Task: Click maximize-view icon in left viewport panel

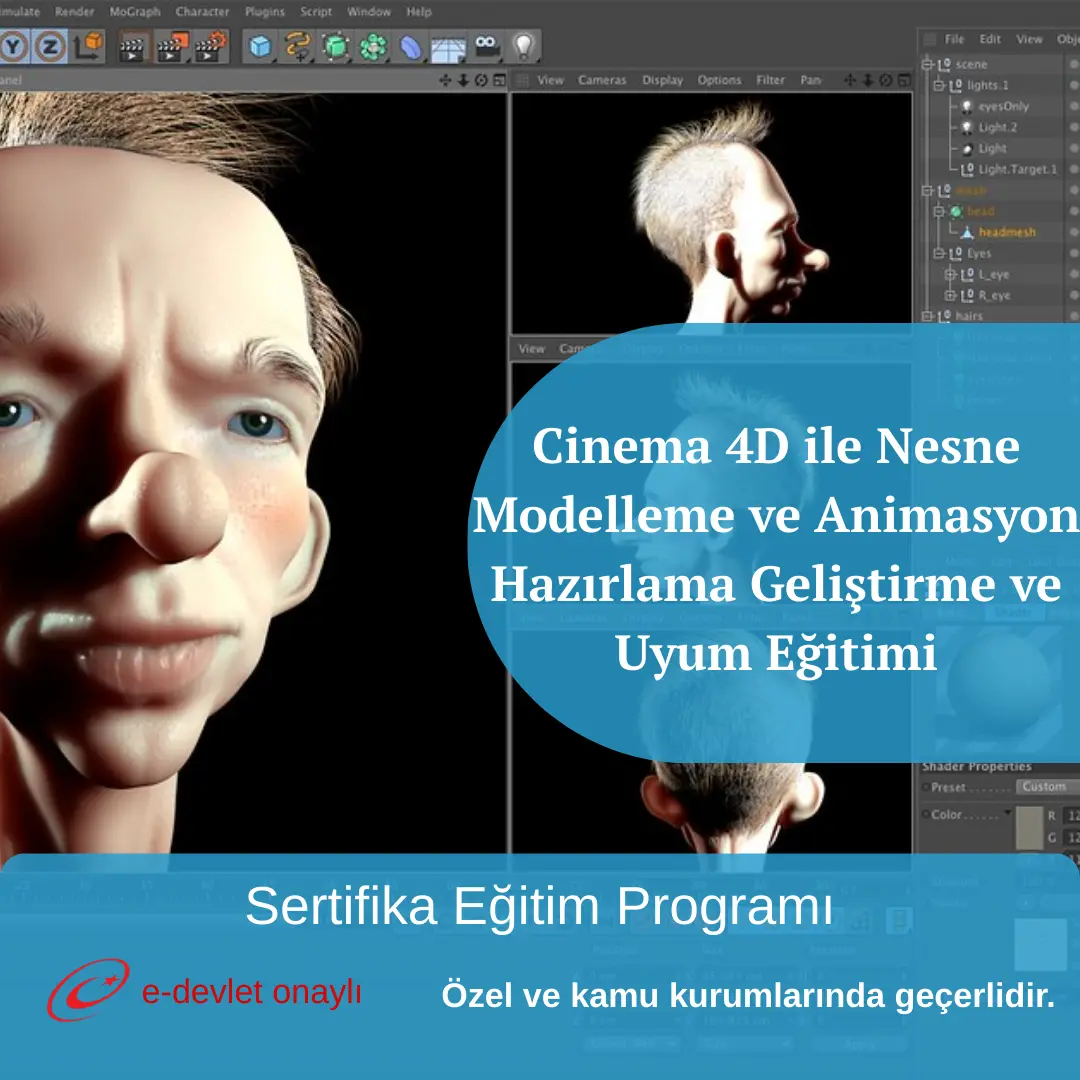Action: (x=499, y=81)
